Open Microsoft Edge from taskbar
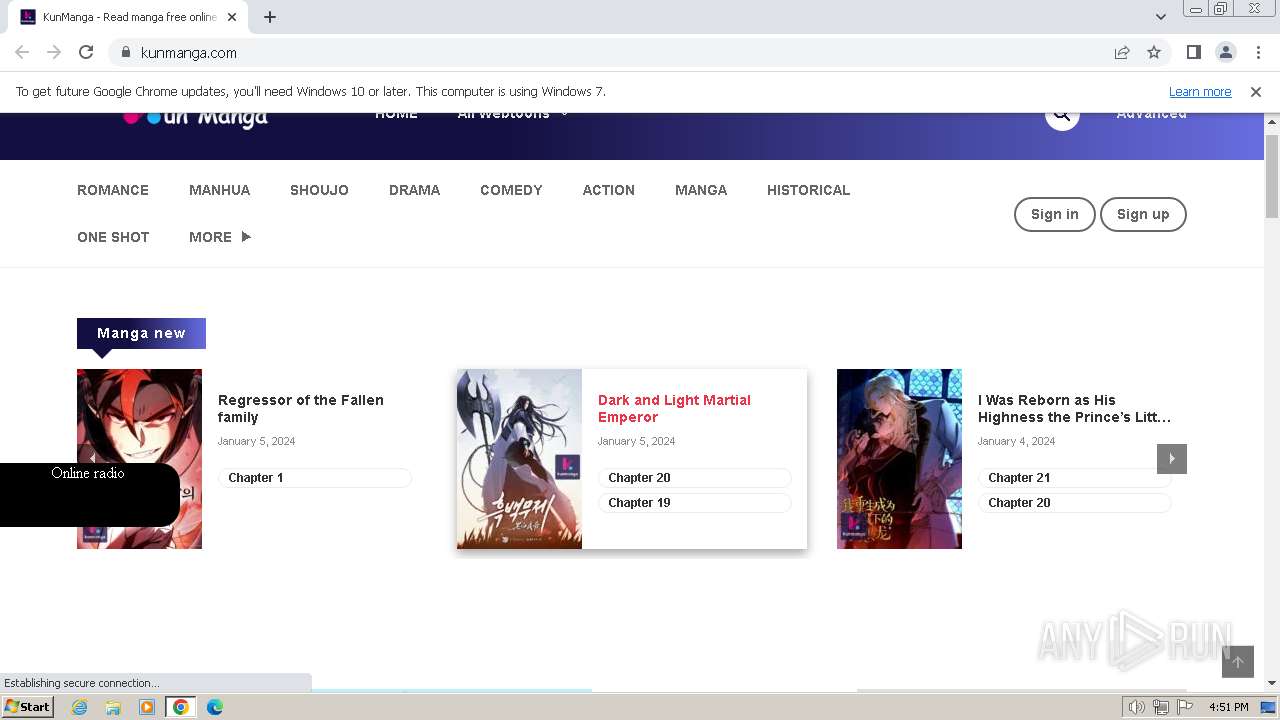 click(x=215, y=707)
